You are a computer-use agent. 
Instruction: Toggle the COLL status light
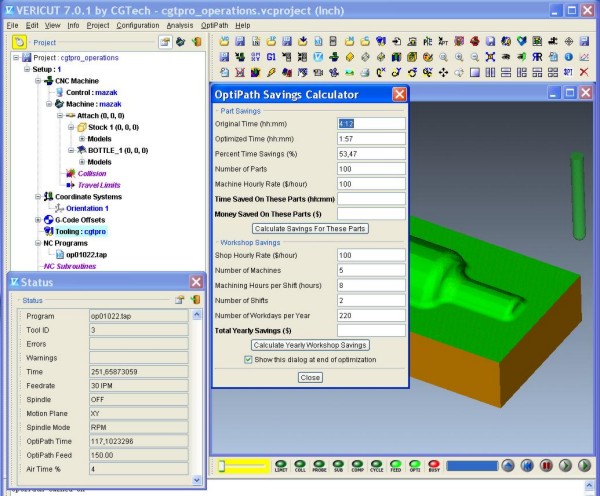[300, 466]
